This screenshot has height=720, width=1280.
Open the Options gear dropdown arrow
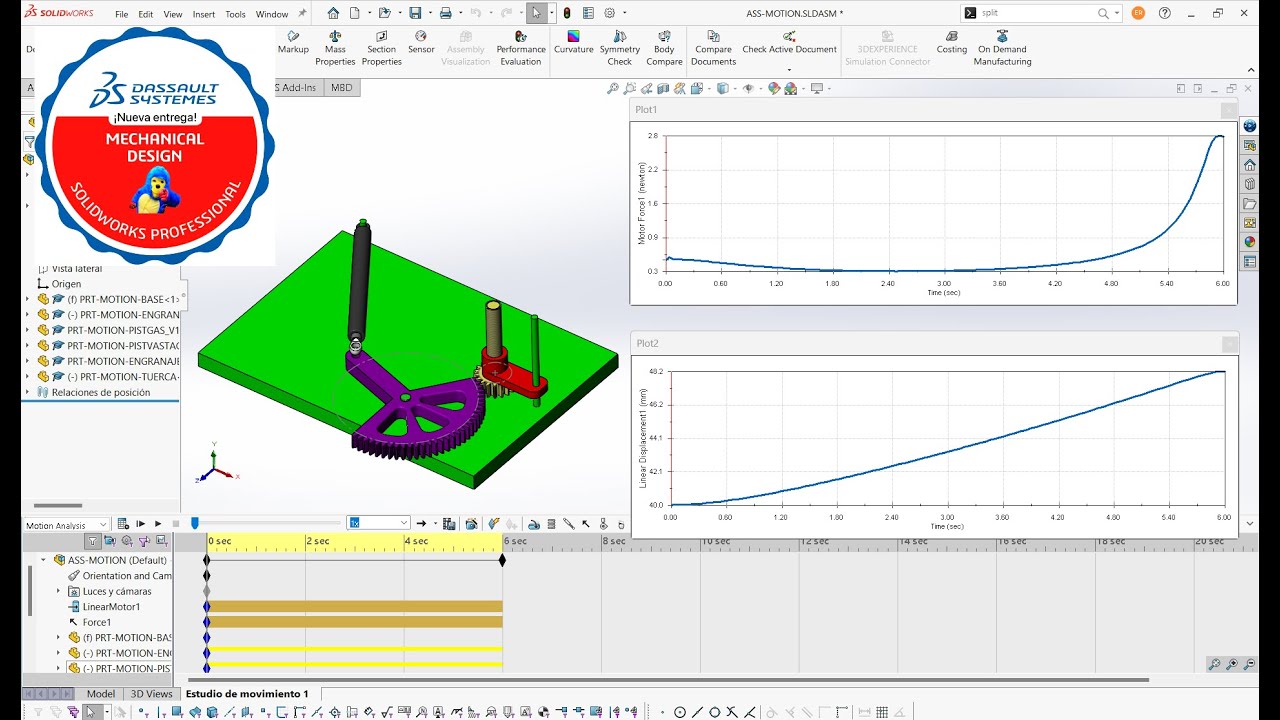pos(624,13)
